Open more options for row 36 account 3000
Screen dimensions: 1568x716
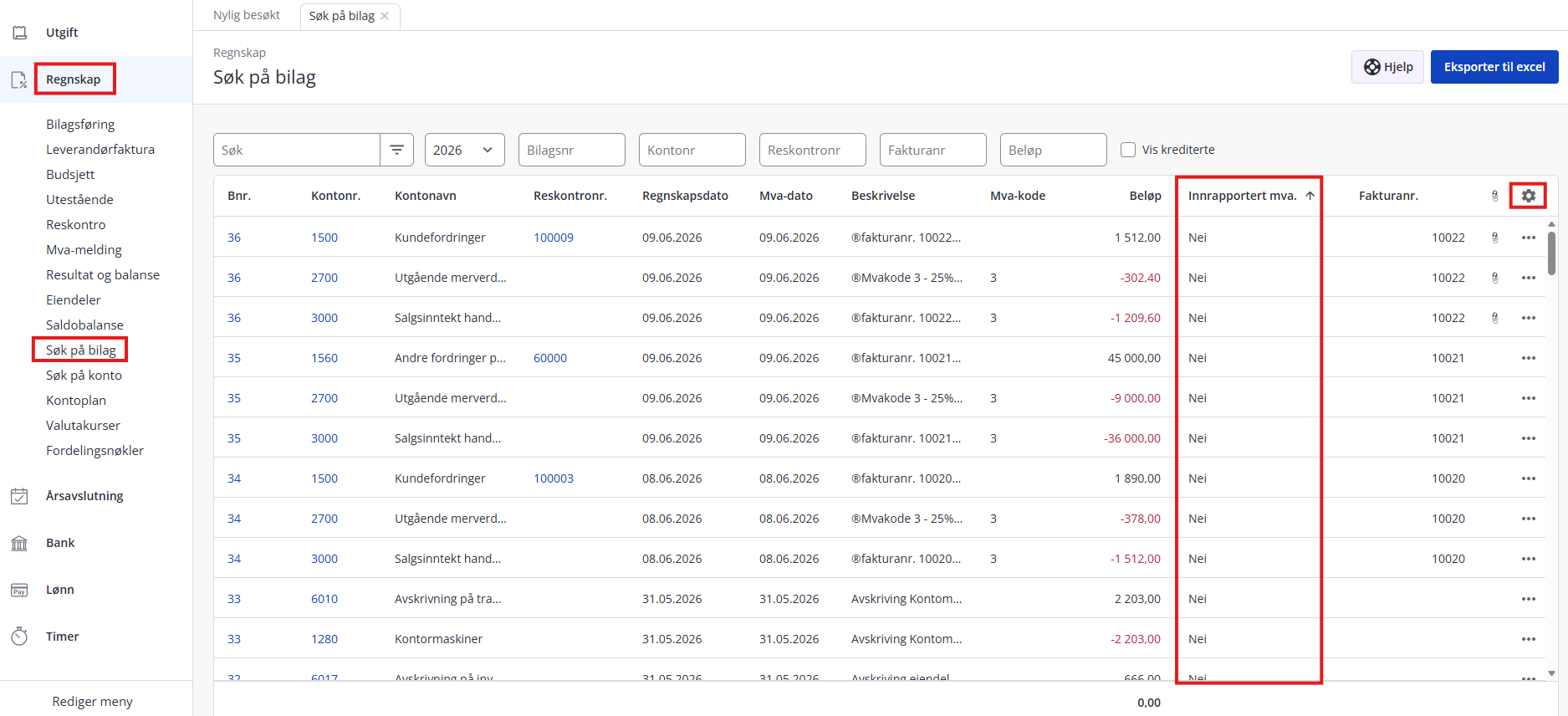tap(1529, 318)
